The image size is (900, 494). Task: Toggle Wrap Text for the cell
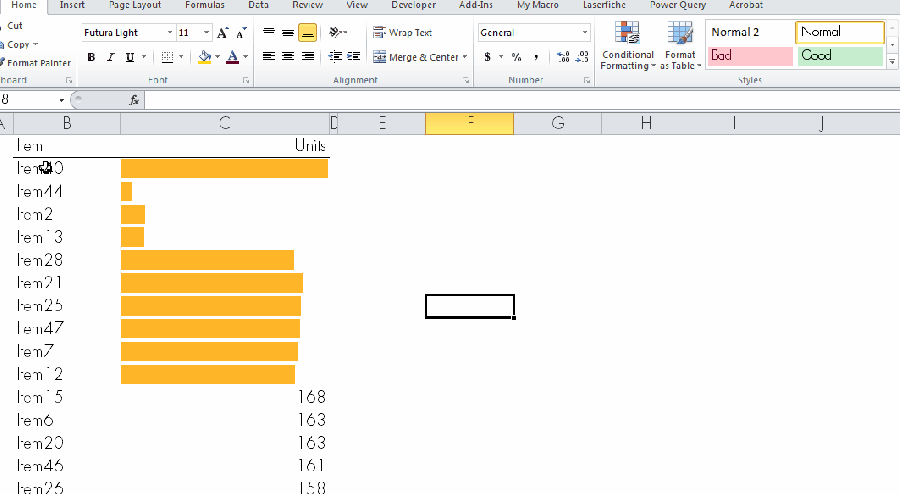point(402,33)
